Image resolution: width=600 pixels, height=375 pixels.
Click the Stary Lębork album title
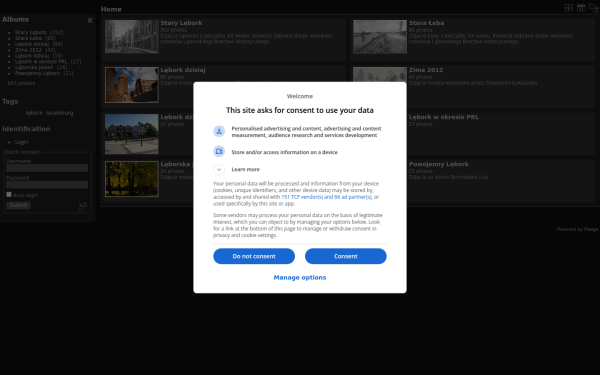pyautogui.click(x=181, y=23)
